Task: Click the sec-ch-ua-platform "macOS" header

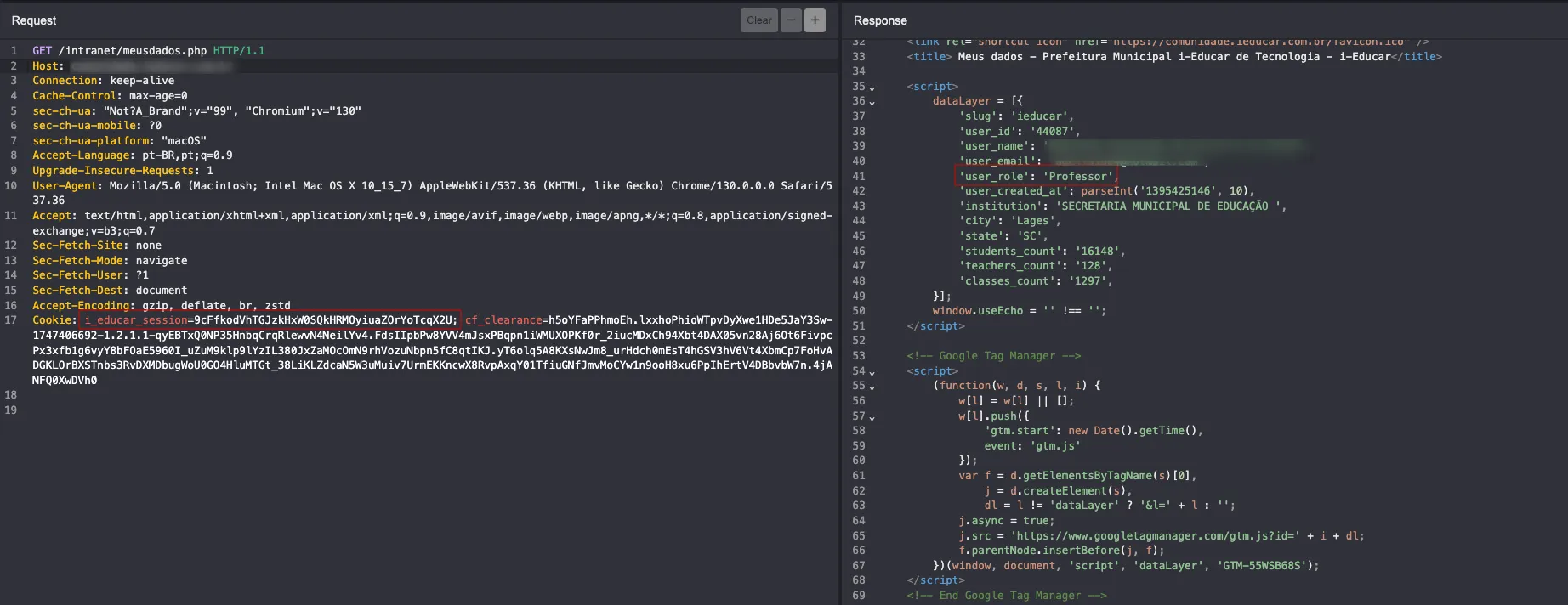Action: click(x=119, y=141)
